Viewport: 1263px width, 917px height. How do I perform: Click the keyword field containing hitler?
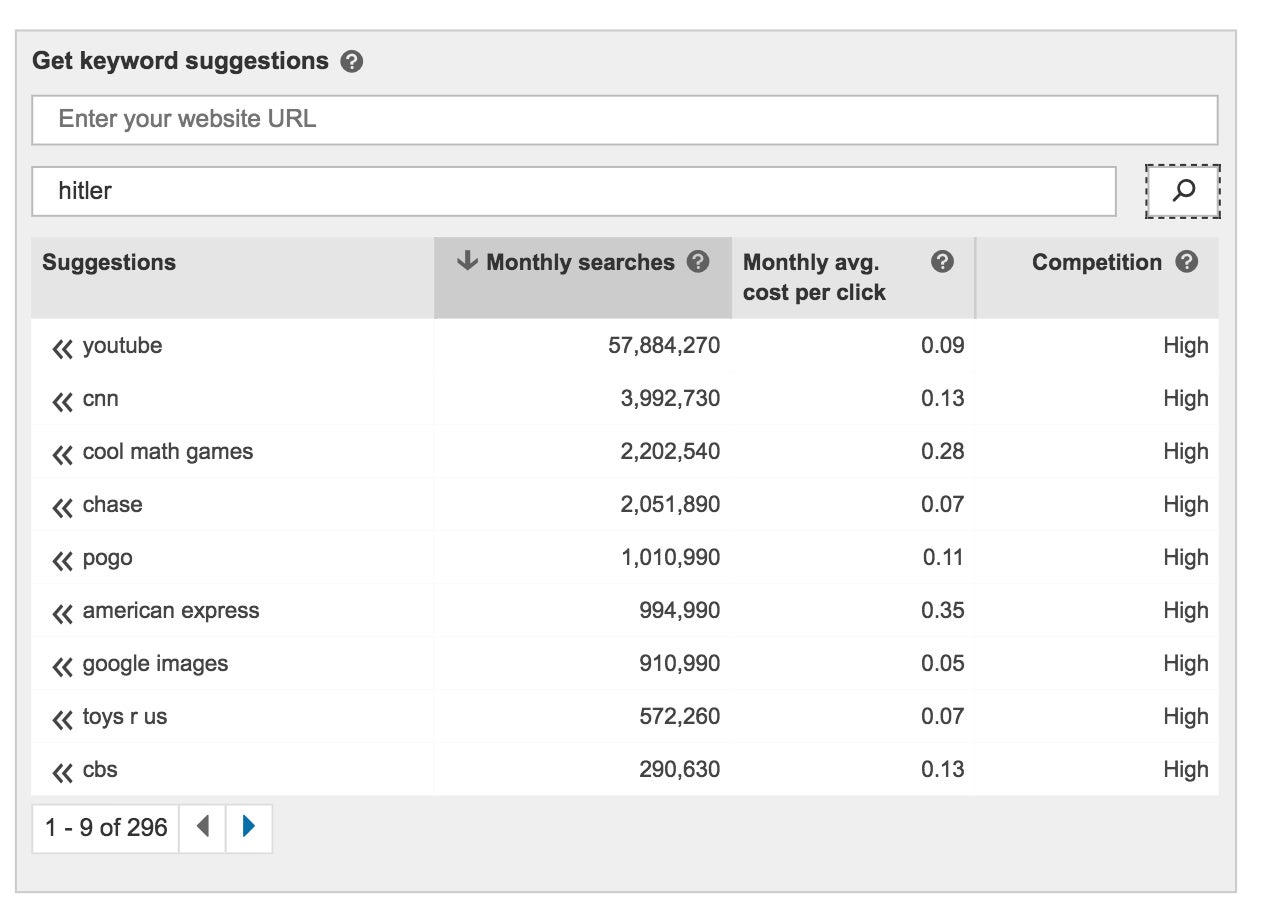click(574, 191)
